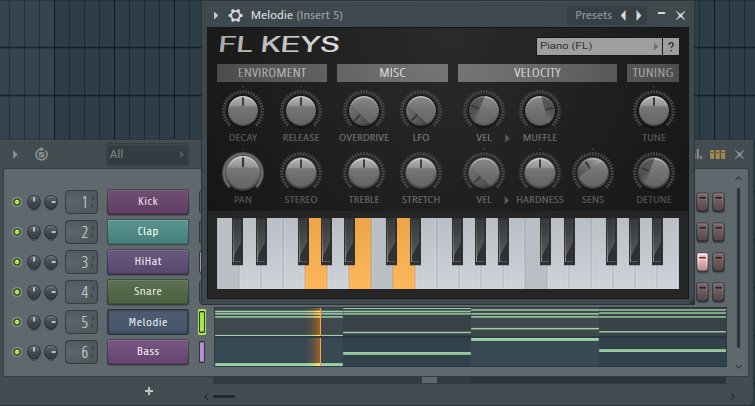Image resolution: width=755 pixels, height=406 pixels.
Task: Add a new channel with plus button
Action: pos(149,391)
